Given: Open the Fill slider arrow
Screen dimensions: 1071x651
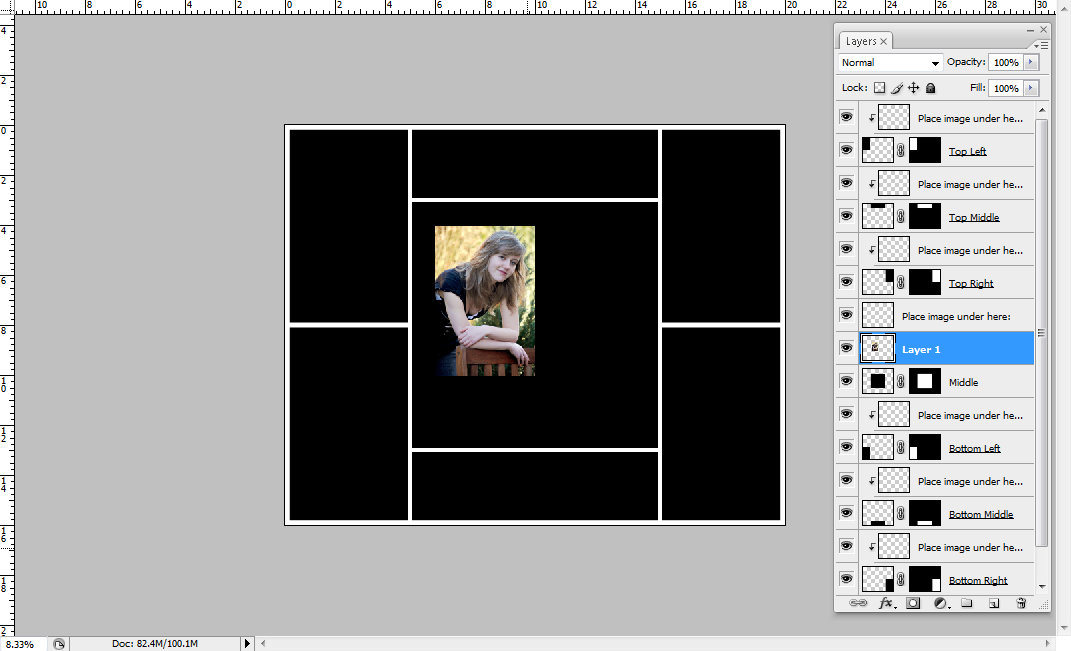Looking at the screenshot, I should (1031, 88).
